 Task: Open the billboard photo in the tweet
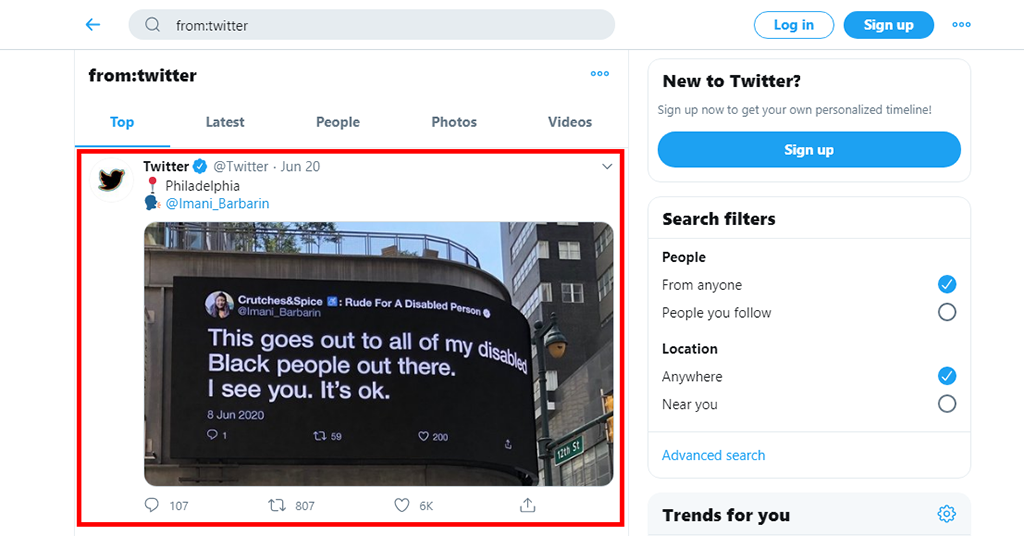coord(378,354)
